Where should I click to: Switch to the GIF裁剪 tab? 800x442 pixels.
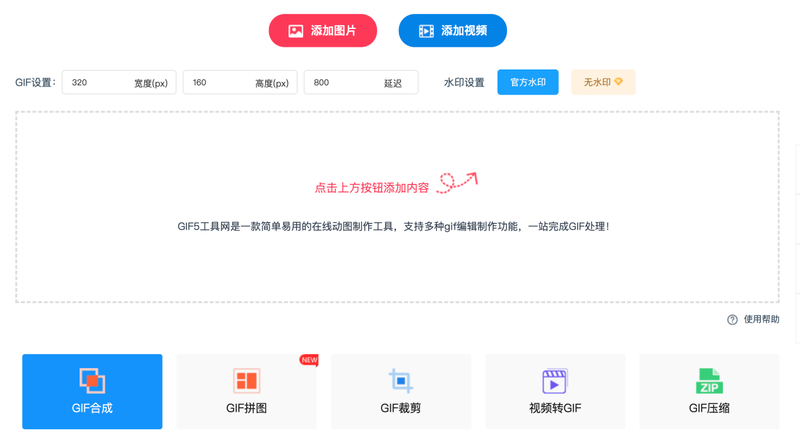coord(401,391)
